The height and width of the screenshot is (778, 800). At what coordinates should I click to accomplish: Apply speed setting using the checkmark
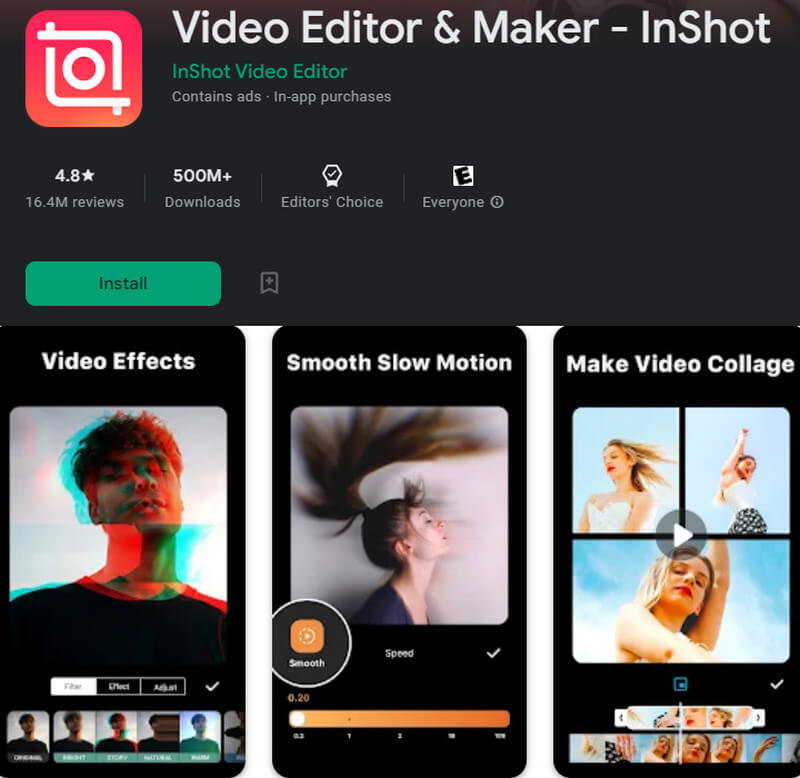[494, 653]
